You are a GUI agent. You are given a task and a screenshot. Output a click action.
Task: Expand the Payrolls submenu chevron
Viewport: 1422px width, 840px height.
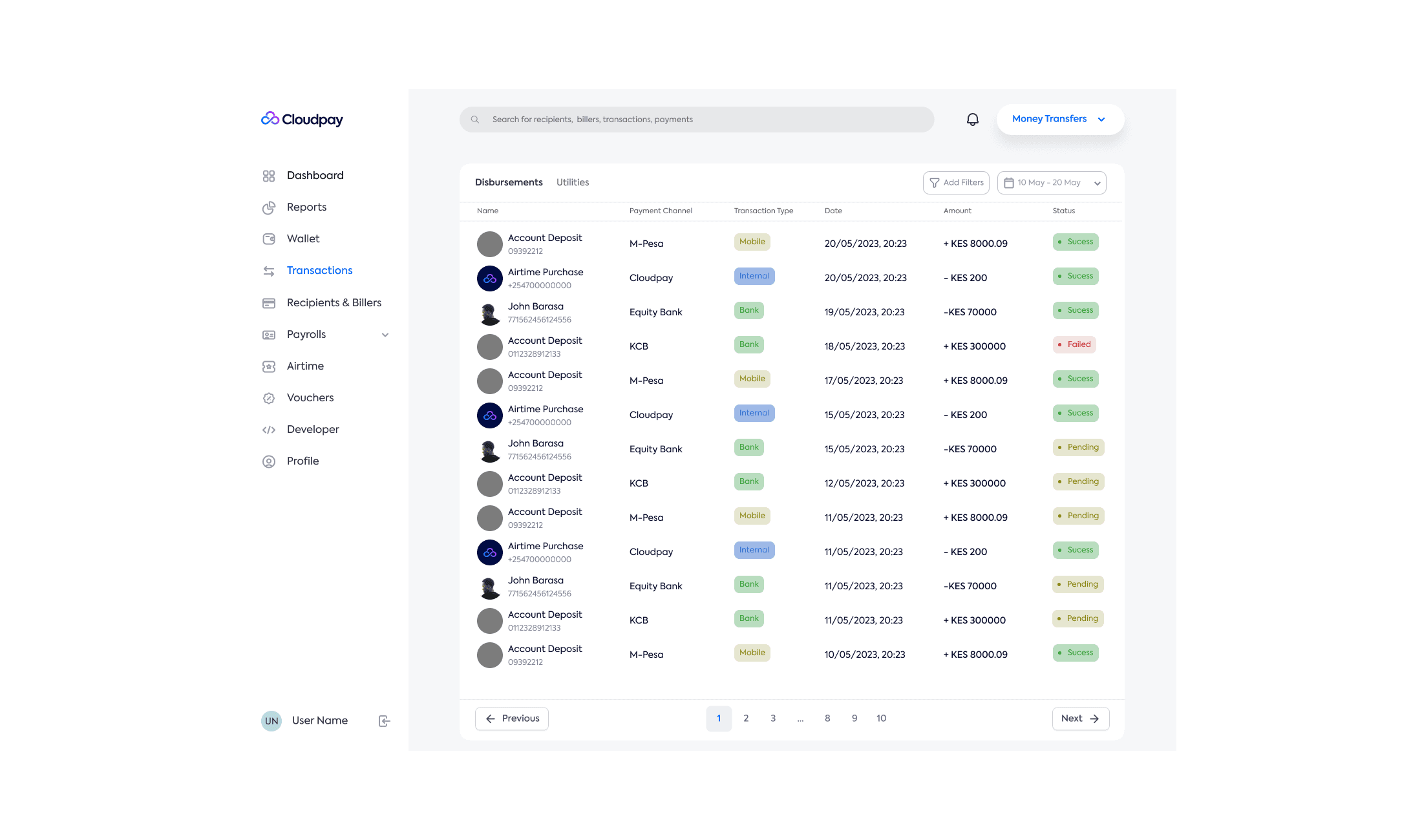coord(385,335)
